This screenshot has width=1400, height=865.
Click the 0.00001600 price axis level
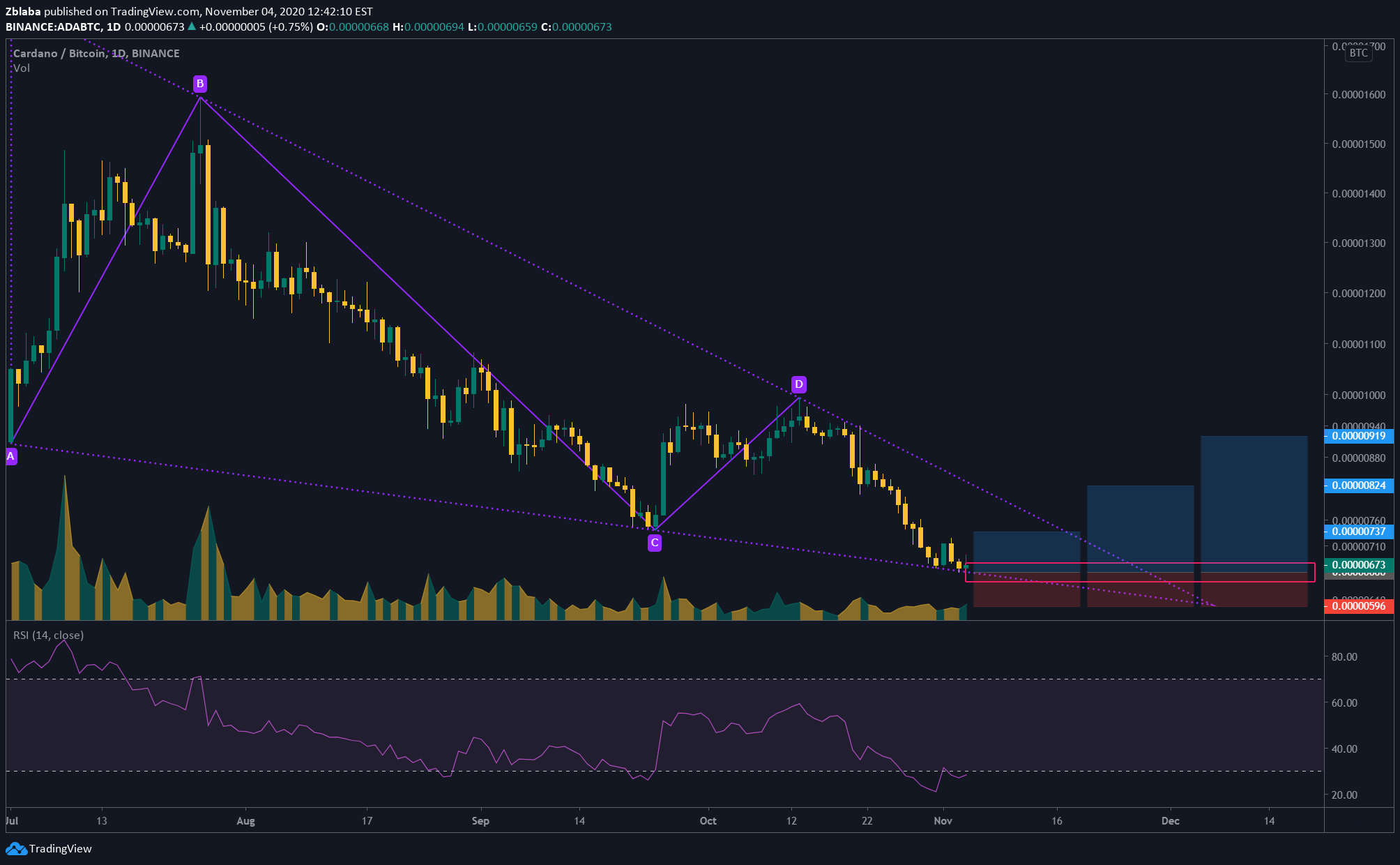click(1358, 95)
